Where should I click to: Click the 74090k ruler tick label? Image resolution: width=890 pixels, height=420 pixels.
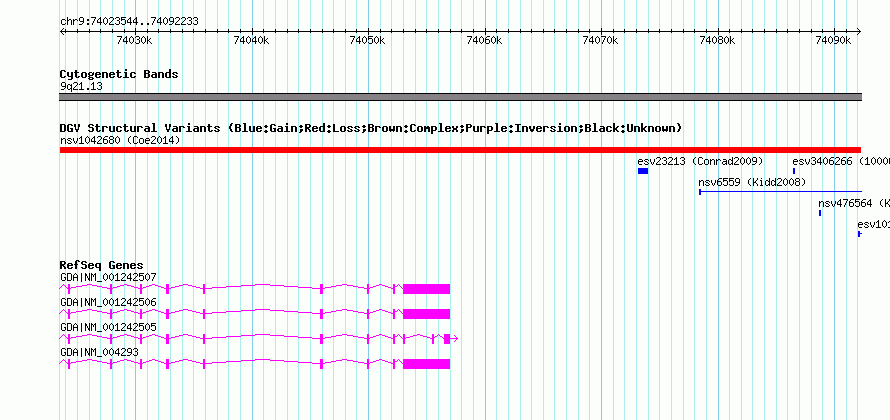point(833,40)
